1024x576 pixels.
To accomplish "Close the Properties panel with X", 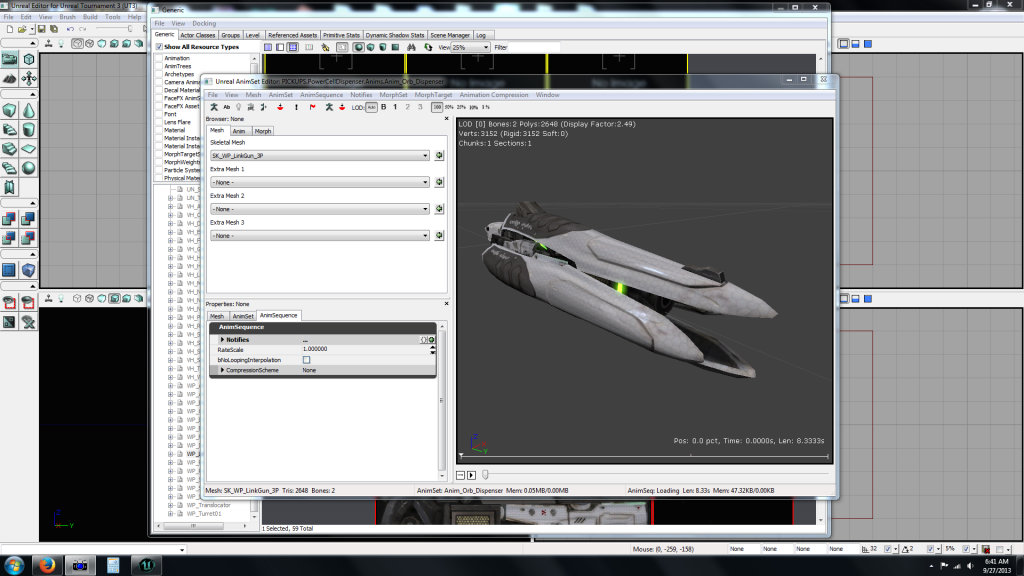I will pos(447,304).
